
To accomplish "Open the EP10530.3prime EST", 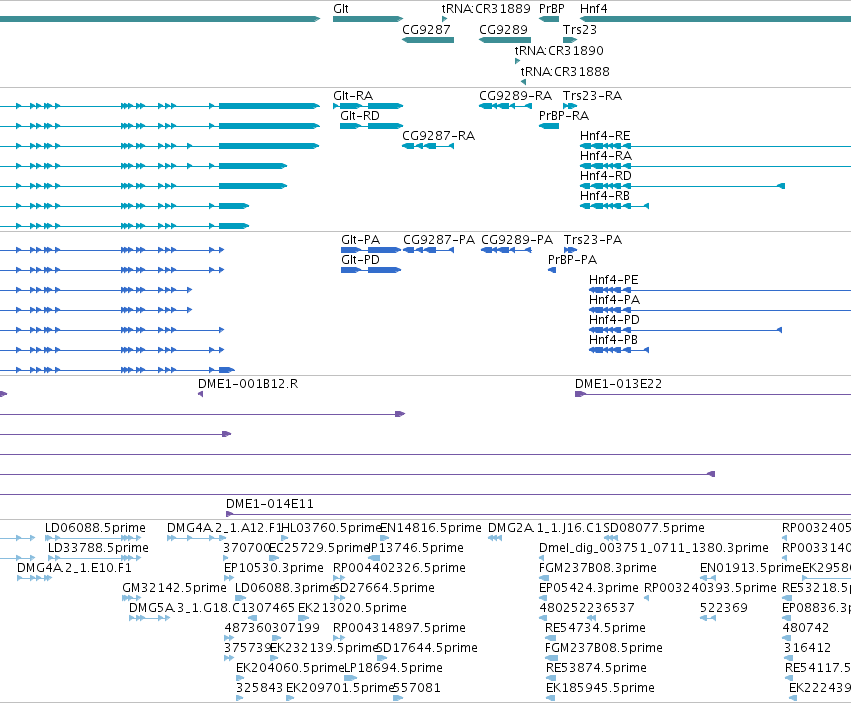I will [x=228, y=578].
